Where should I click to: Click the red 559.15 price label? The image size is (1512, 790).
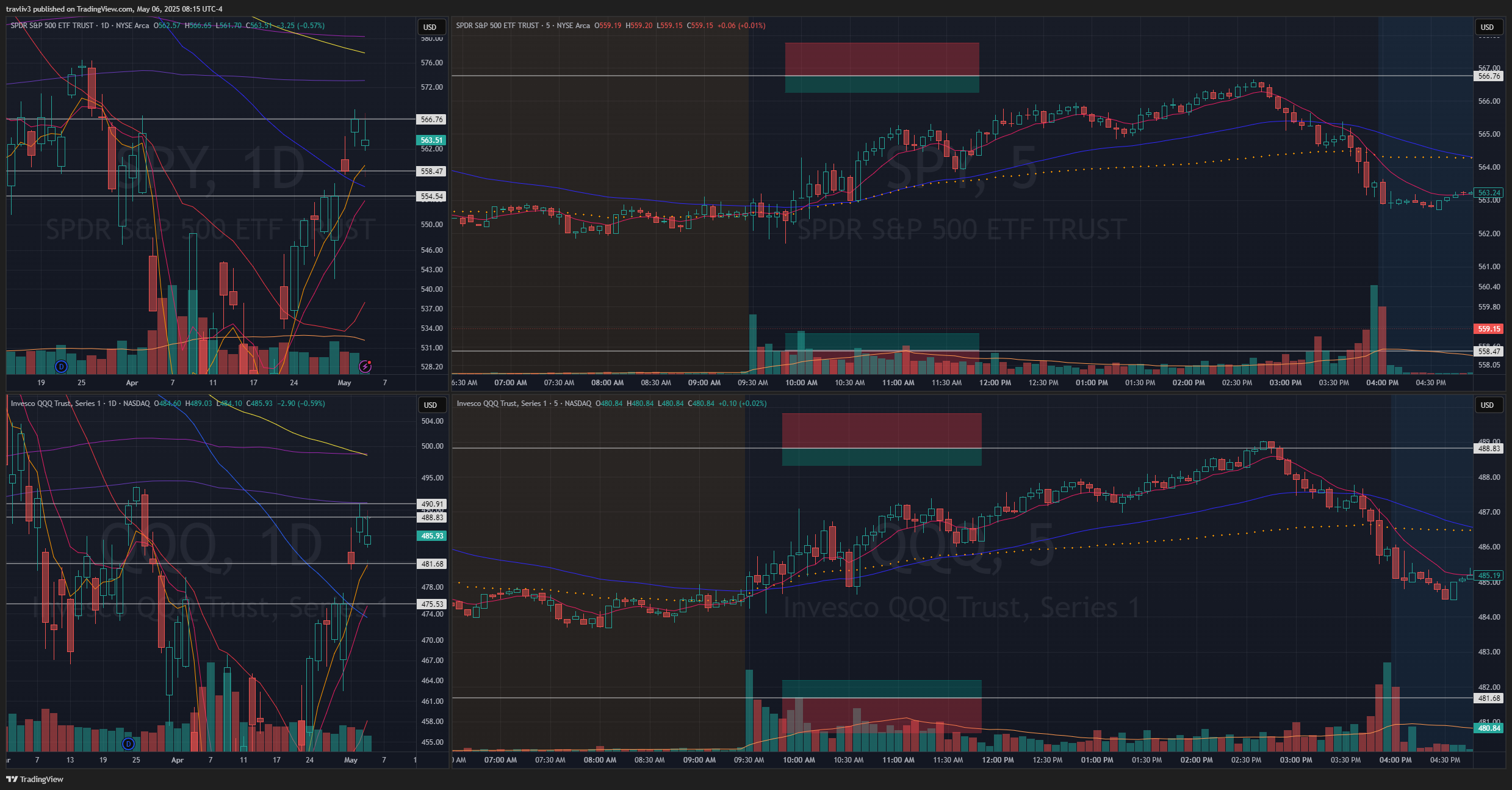tap(1489, 329)
